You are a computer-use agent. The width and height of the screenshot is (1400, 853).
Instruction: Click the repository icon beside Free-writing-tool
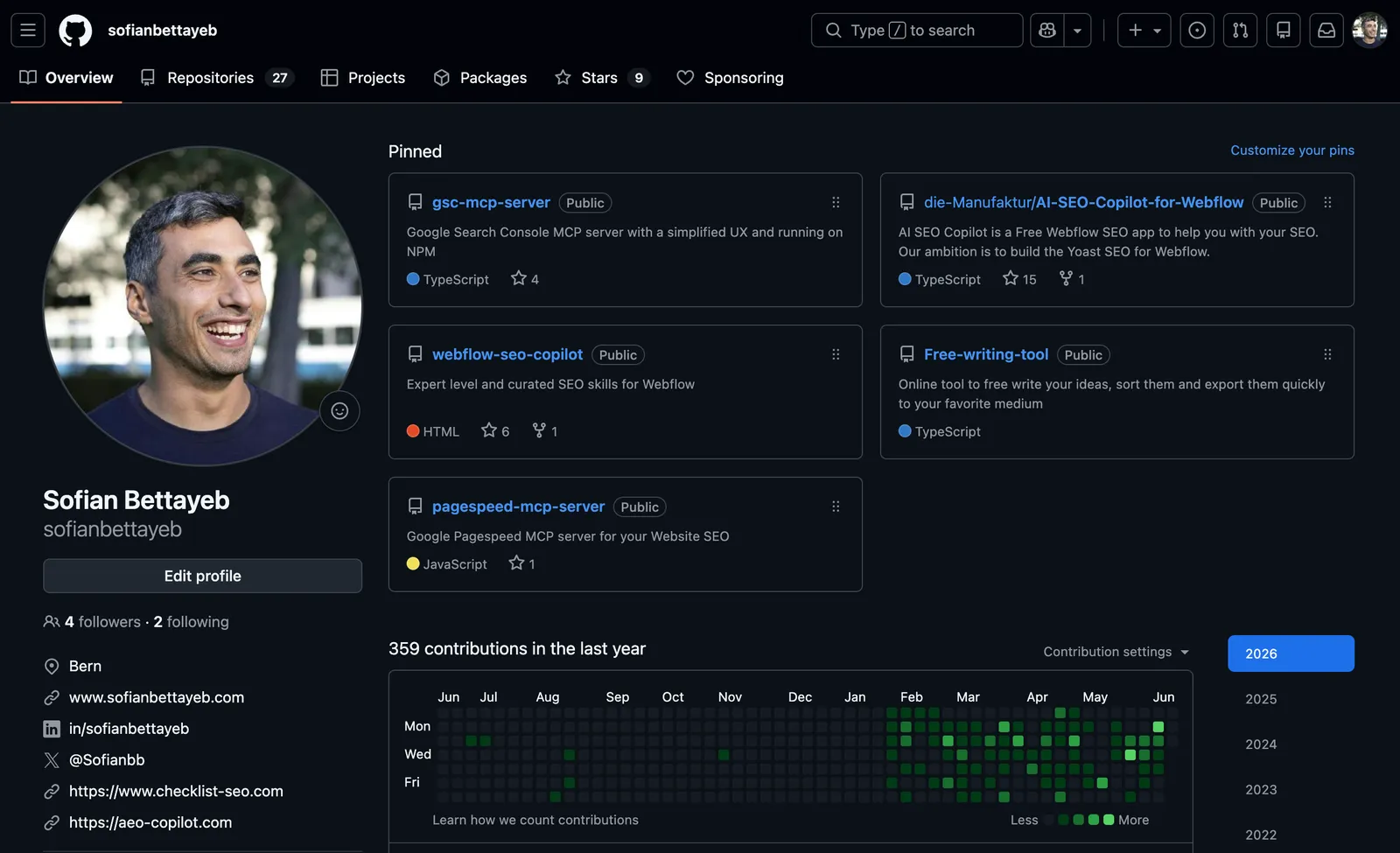point(907,354)
